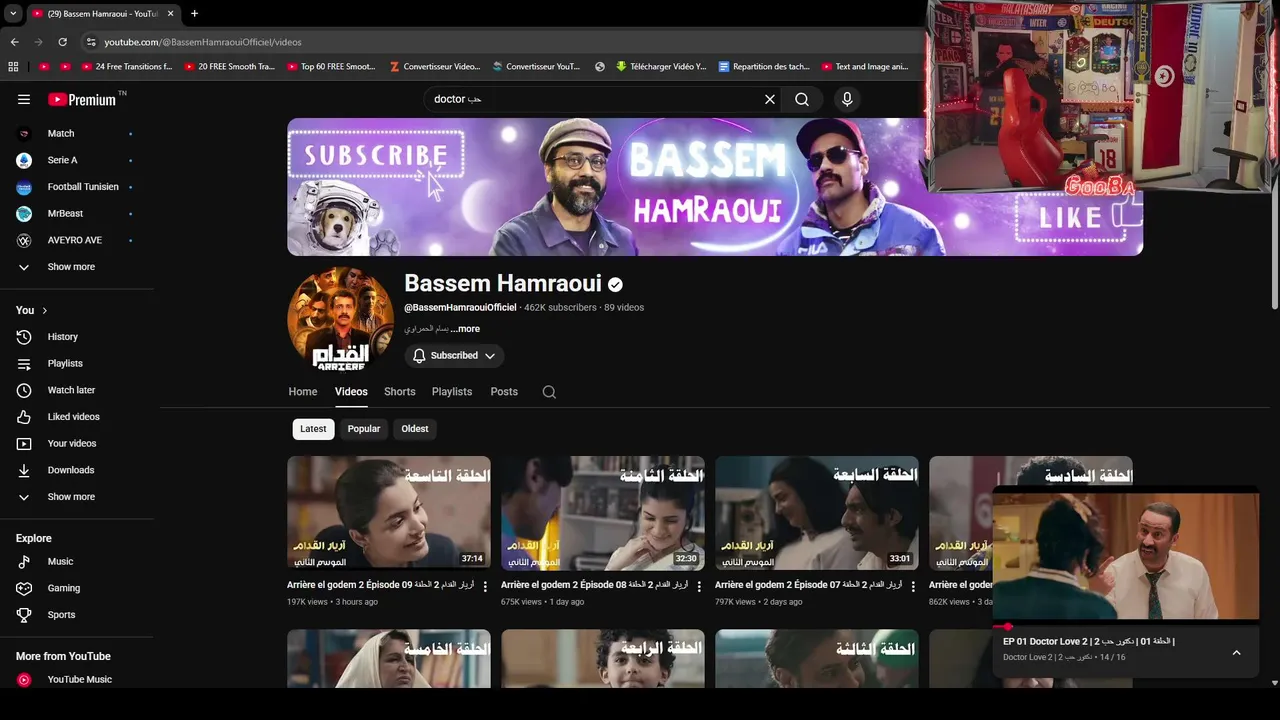Image resolution: width=1280 pixels, height=720 pixels.
Task: Click the magnifier search button
Action: click(802, 99)
